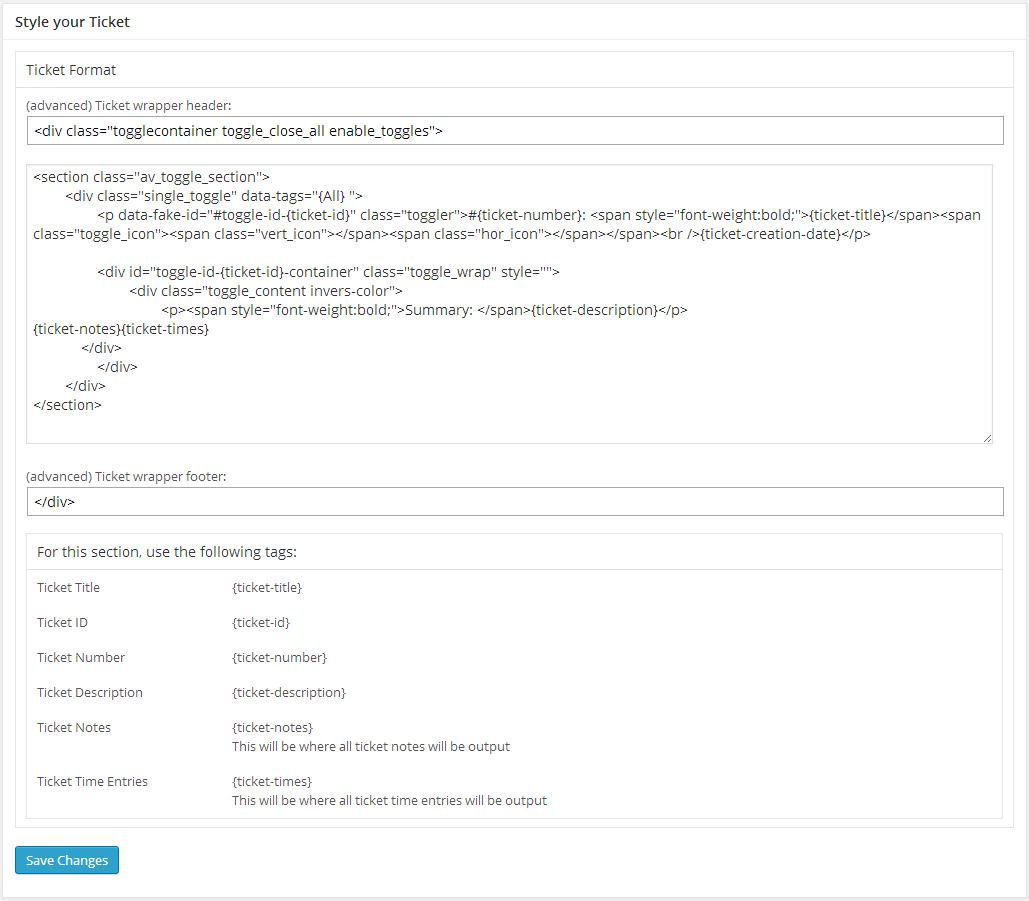Click inside the ticket format HTML textarea
1029x901 pixels.
[x=509, y=304]
